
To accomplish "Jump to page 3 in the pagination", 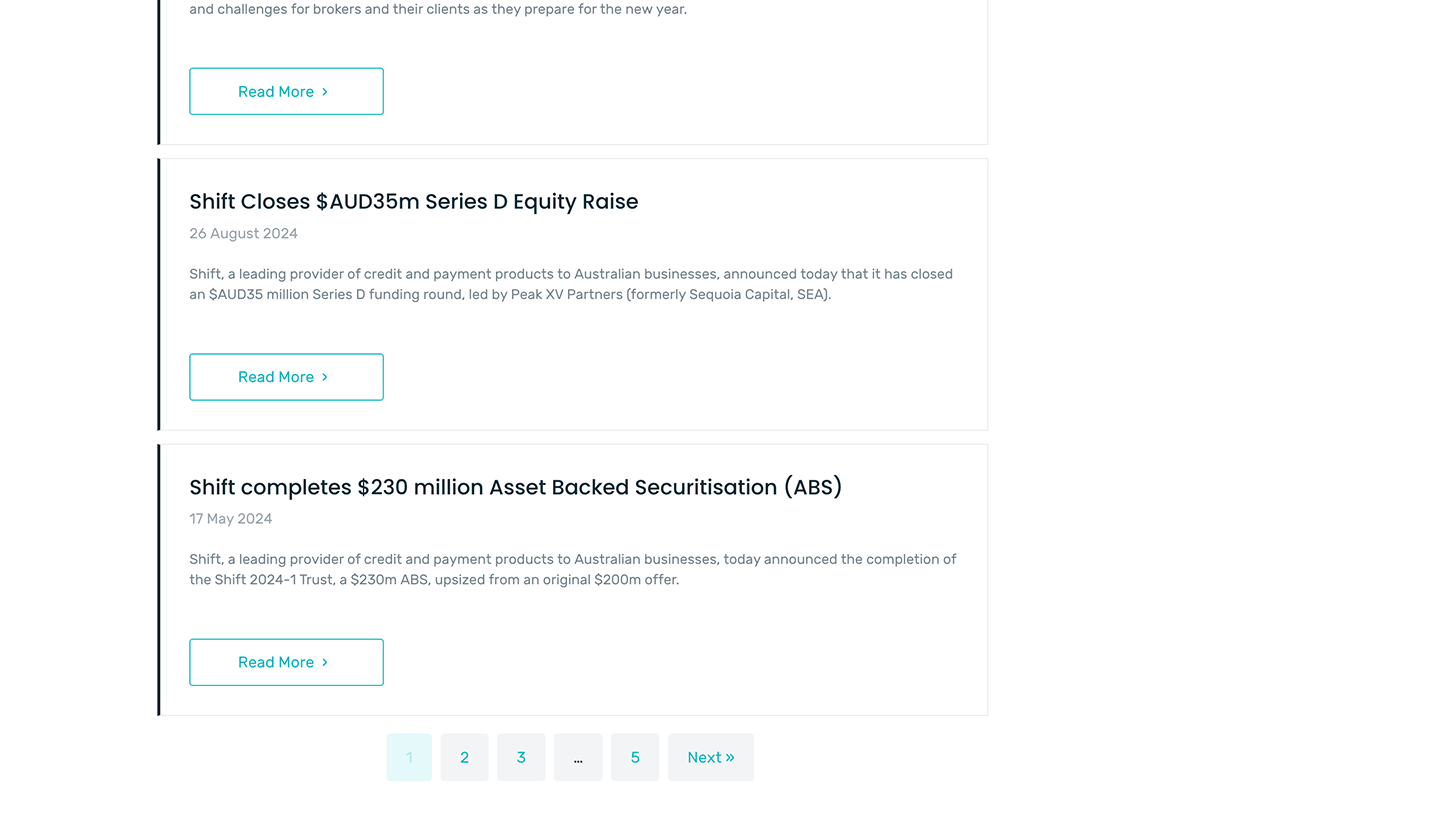I will click(x=521, y=757).
